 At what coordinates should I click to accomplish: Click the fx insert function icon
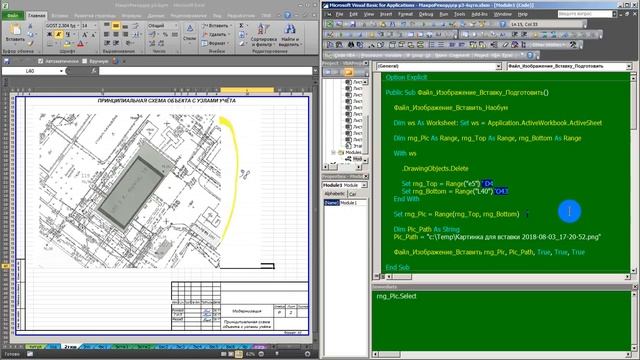(x=94, y=71)
